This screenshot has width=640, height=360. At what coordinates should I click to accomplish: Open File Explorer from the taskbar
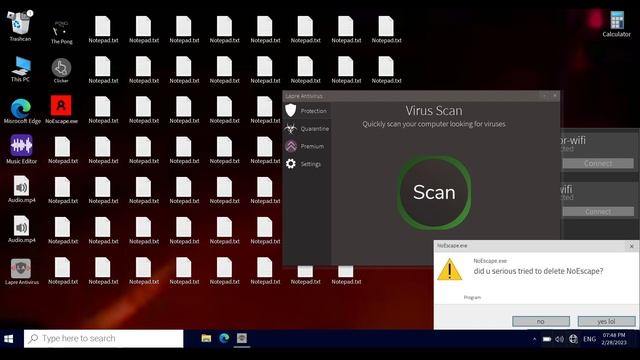coord(206,338)
